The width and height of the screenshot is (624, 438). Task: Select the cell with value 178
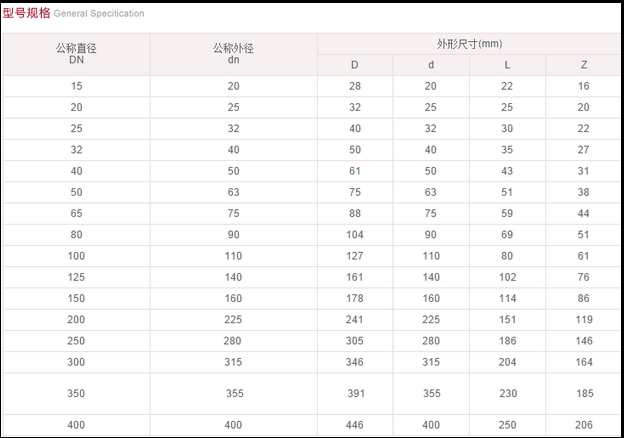[x=355, y=298]
